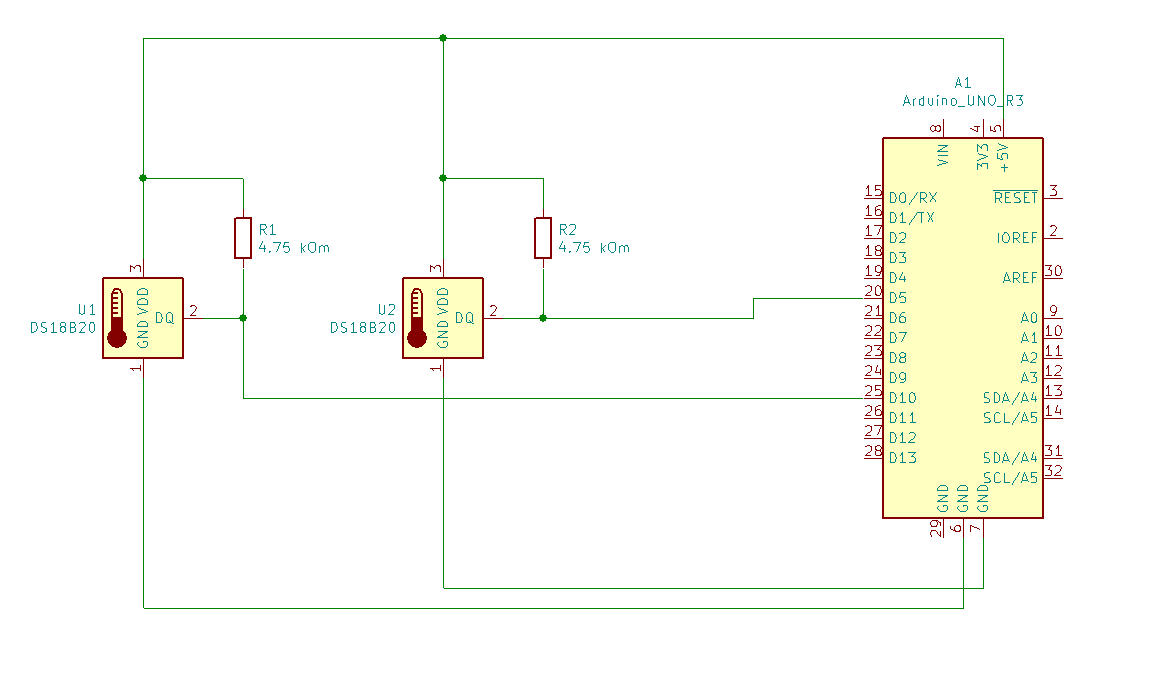
Task: Select the U1 DS18B20 thermometer symbol
Action: point(143,318)
